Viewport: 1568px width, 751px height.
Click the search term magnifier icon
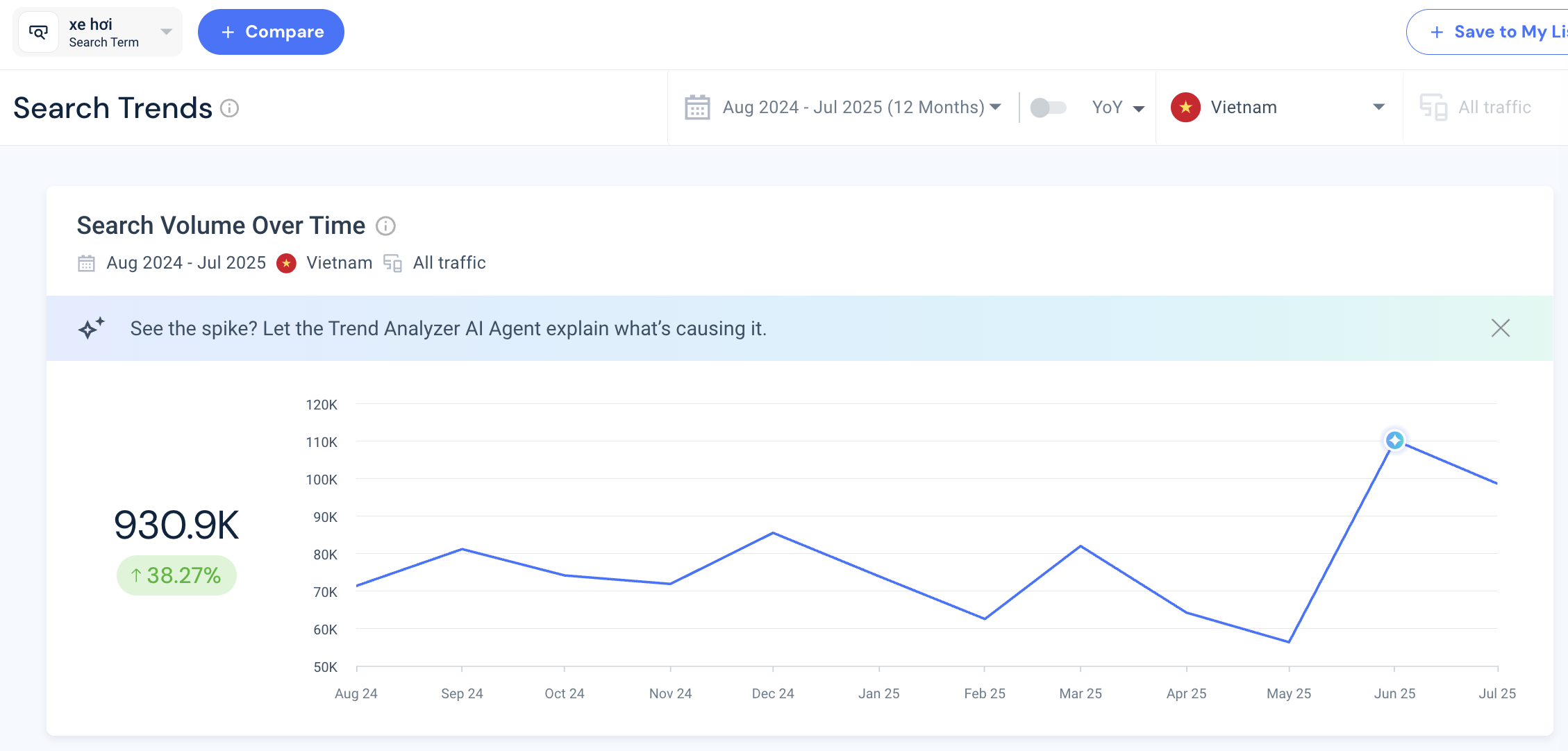(x=38, y=32)
